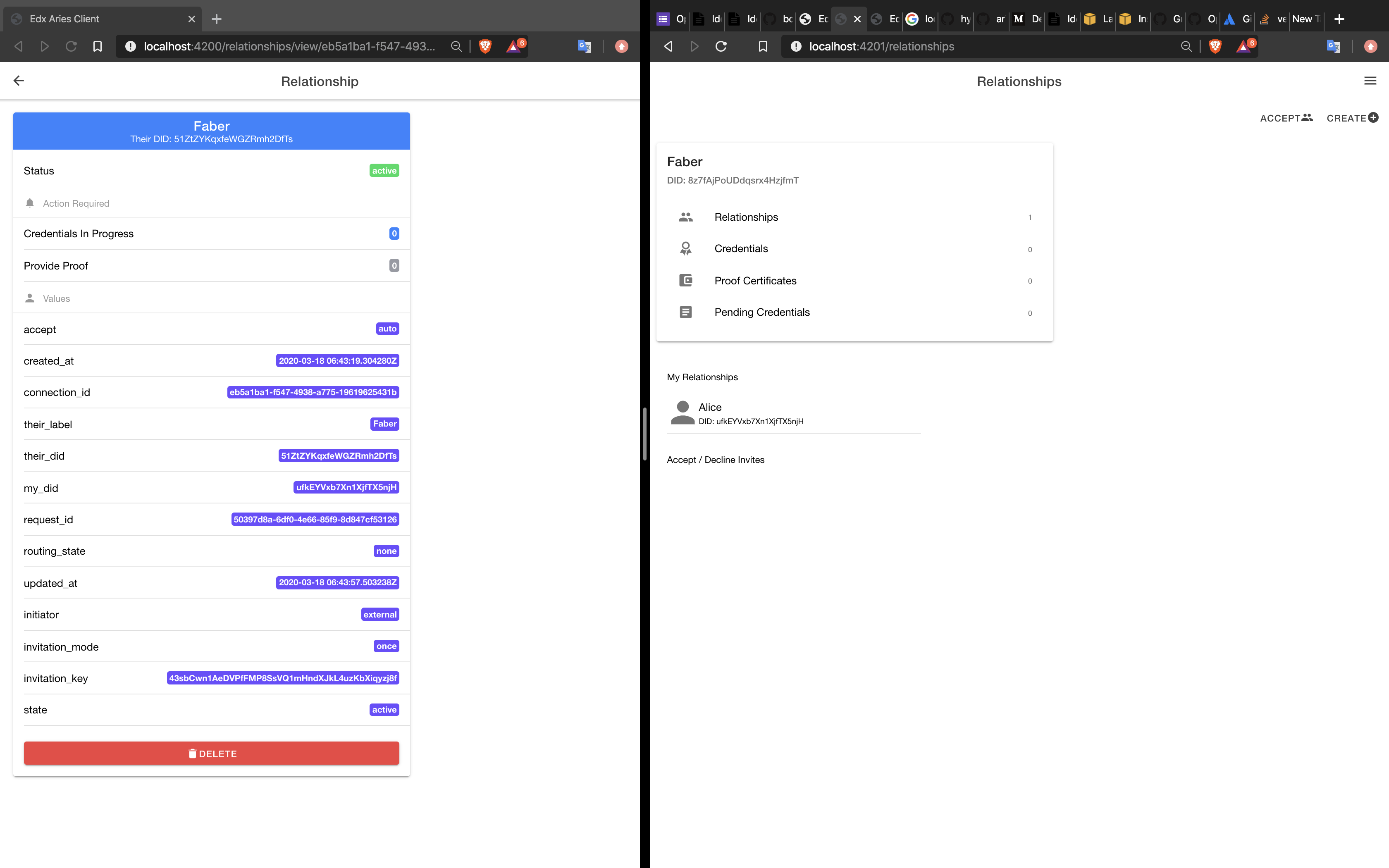The width and height of the screenshot is (1389, 868).
Task: Open the Proof Certificates list item
Action: 755,281
